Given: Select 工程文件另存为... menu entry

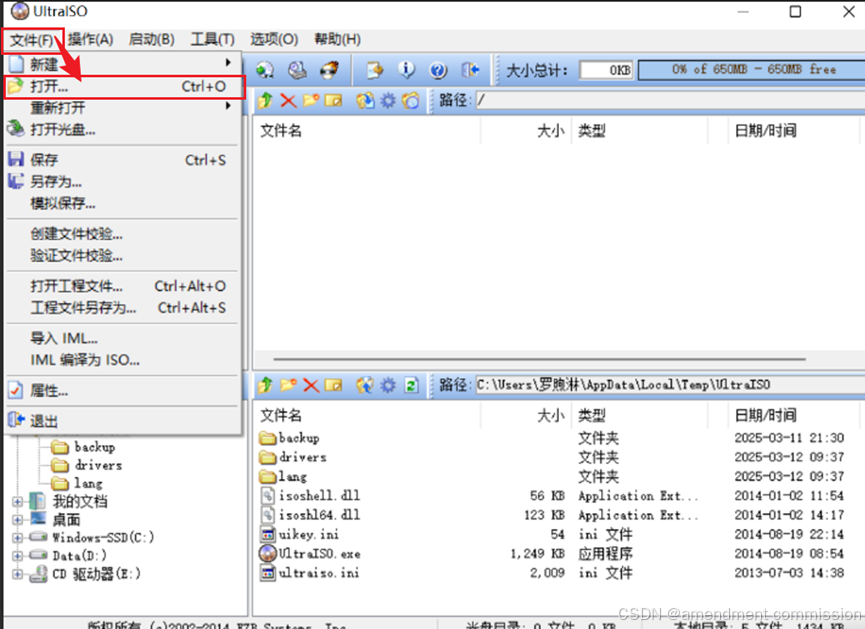Looking at the screenshot, I should coord(124,308).
